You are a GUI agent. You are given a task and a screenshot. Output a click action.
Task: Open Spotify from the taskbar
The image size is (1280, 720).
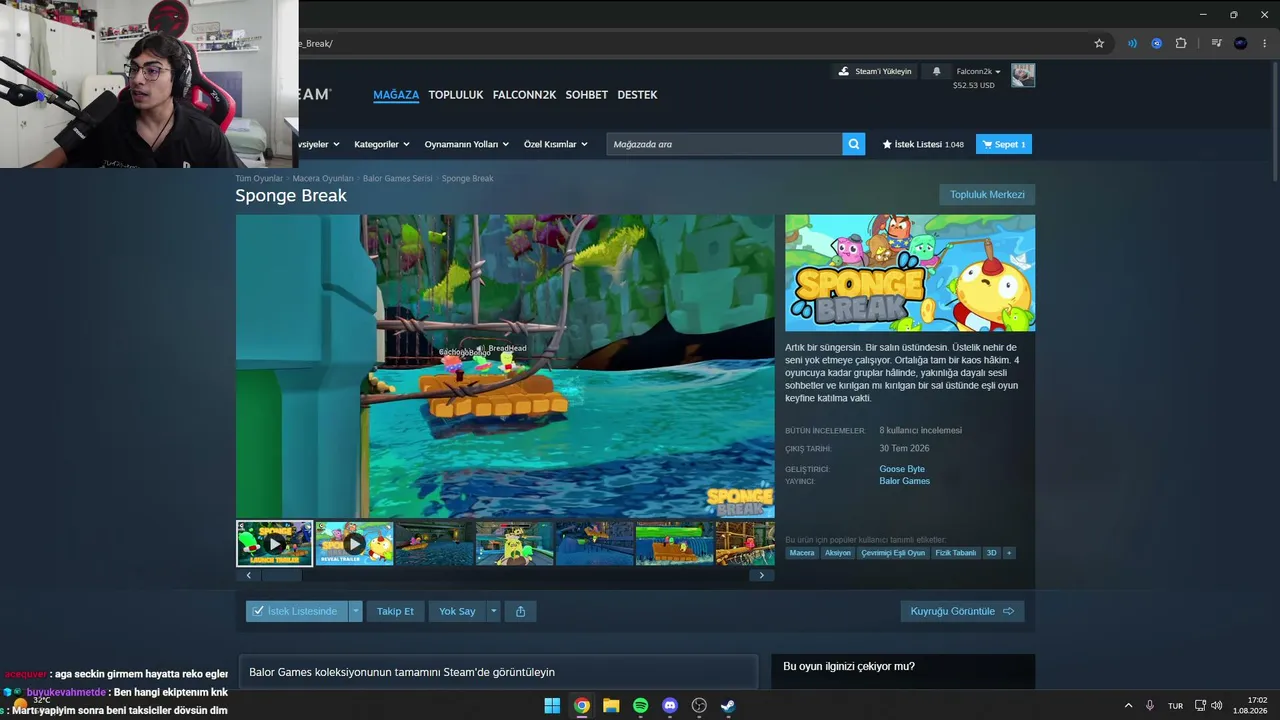640,706
